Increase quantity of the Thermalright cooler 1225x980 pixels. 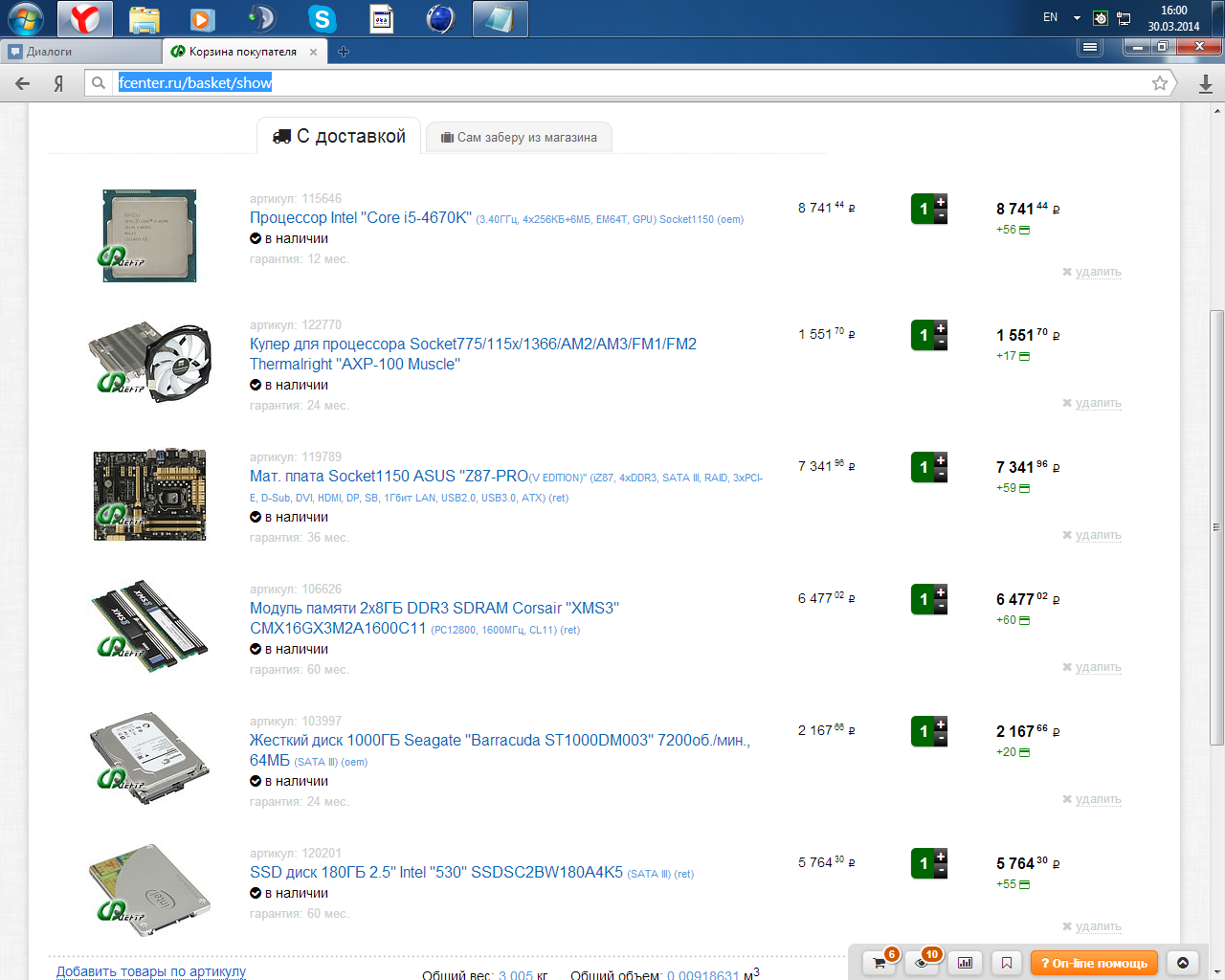click(x=941, y=327)
